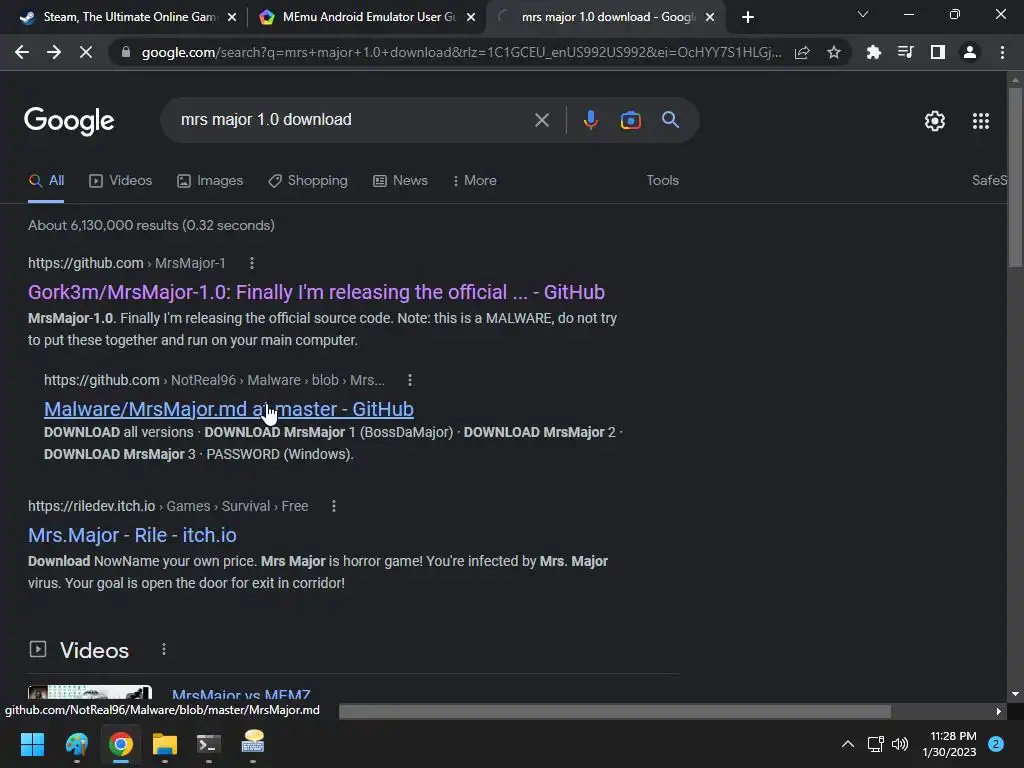This screenshot has width=1024, height=768.
Task: Select the All results tab
Action: click(x=46, y=181)
